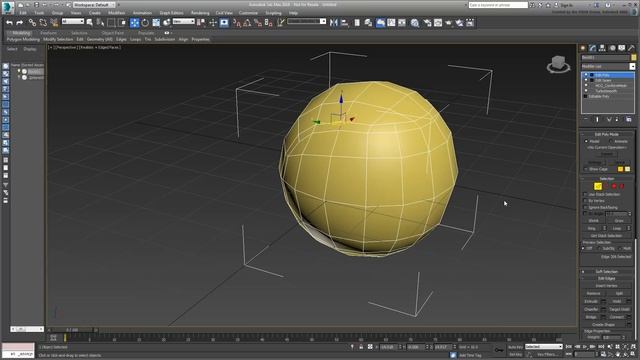
Task: Click the Bind to Space Warp icon
Action: 54,22
